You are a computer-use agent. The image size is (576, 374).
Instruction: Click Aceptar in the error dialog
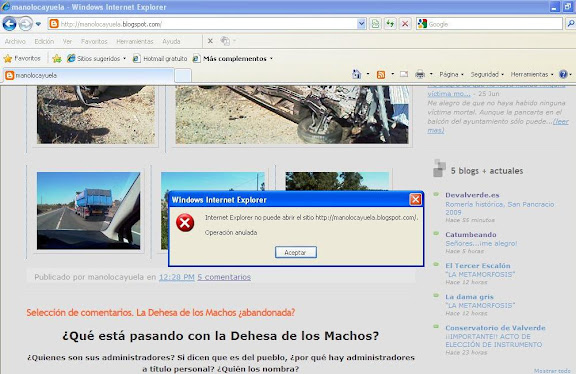295,252
